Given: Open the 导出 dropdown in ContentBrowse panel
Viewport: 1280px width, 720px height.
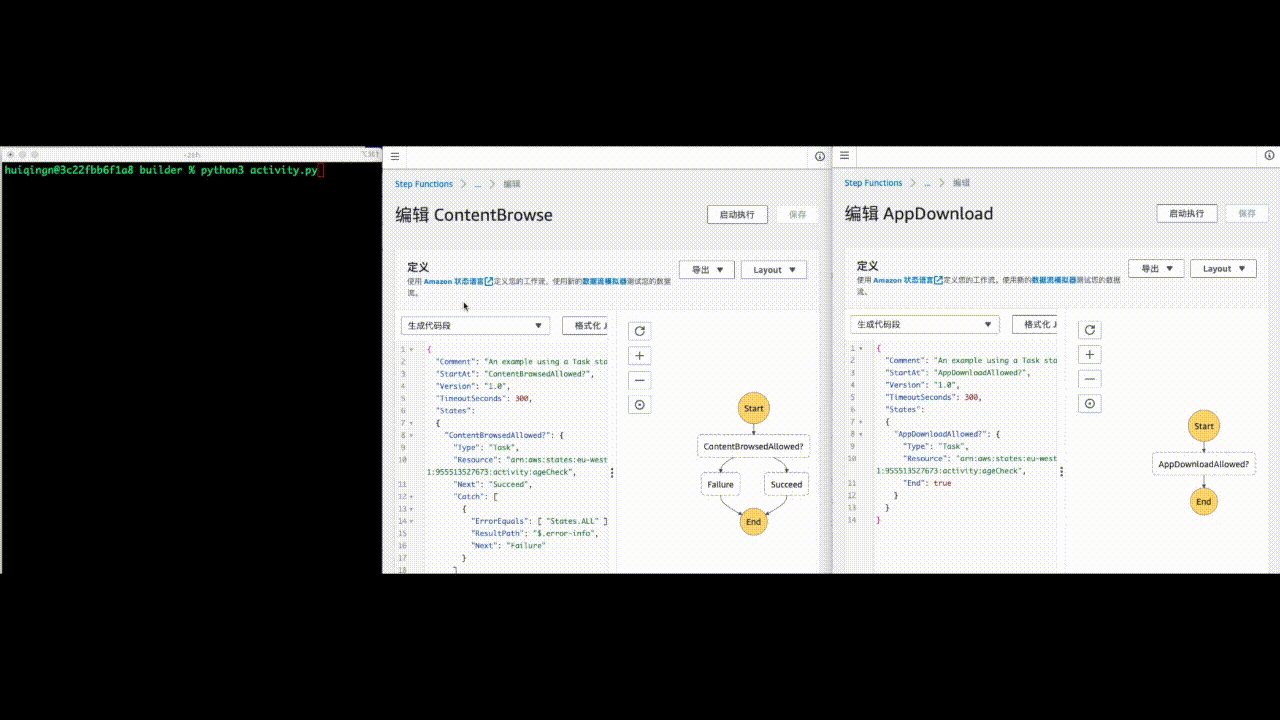Looking at the screenshot, I should click(707, 270).
